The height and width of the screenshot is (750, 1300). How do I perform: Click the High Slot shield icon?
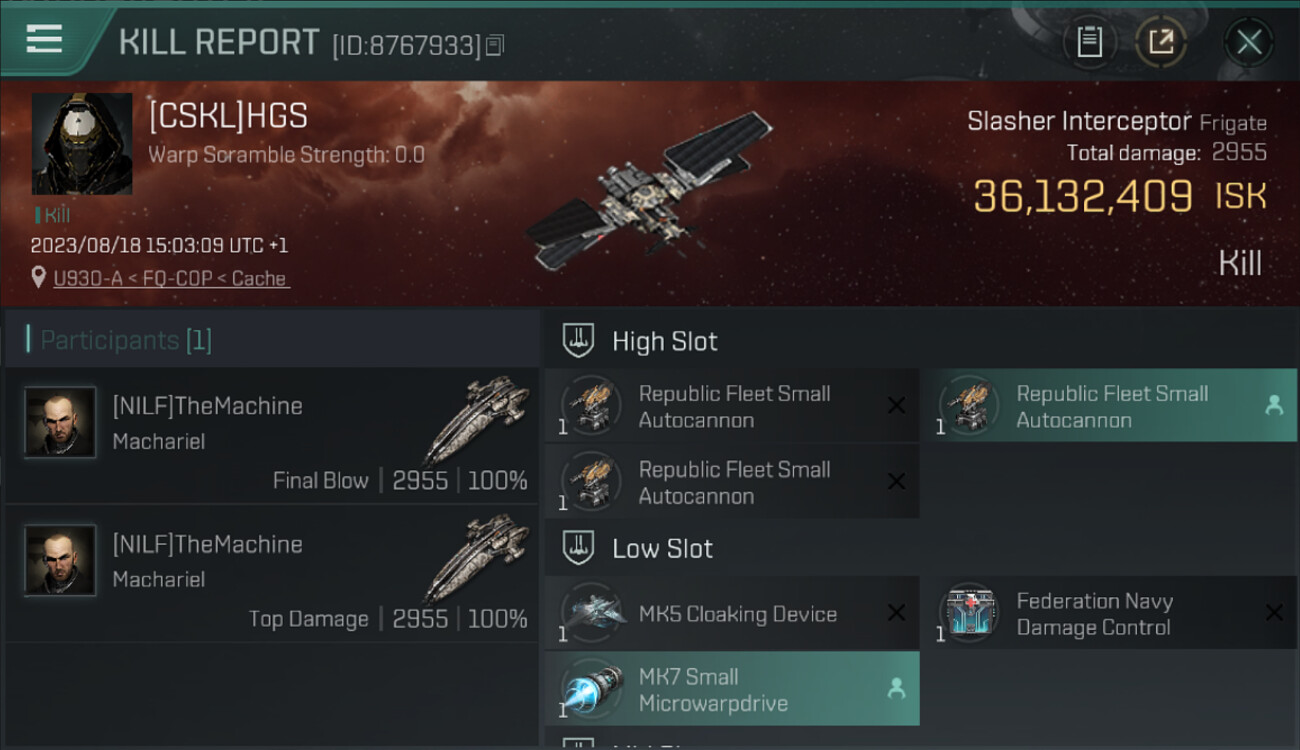tap(578, 341)
